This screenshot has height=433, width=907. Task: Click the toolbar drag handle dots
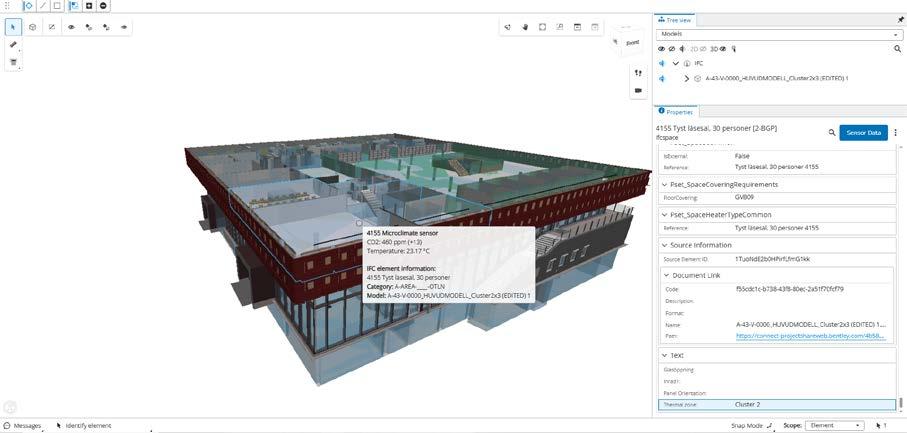[8, 5]
